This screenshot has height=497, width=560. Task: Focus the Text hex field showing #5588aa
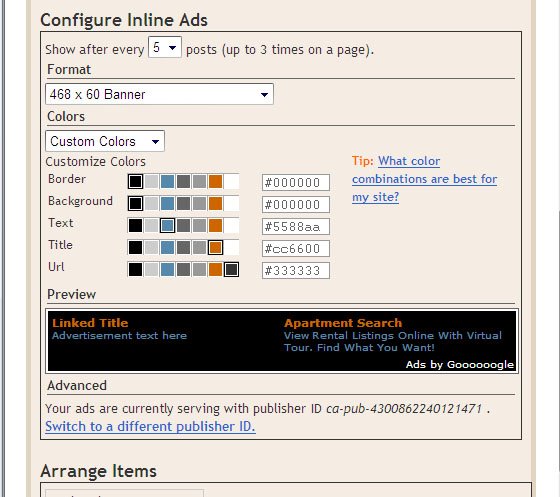click(x=296, y=227)
